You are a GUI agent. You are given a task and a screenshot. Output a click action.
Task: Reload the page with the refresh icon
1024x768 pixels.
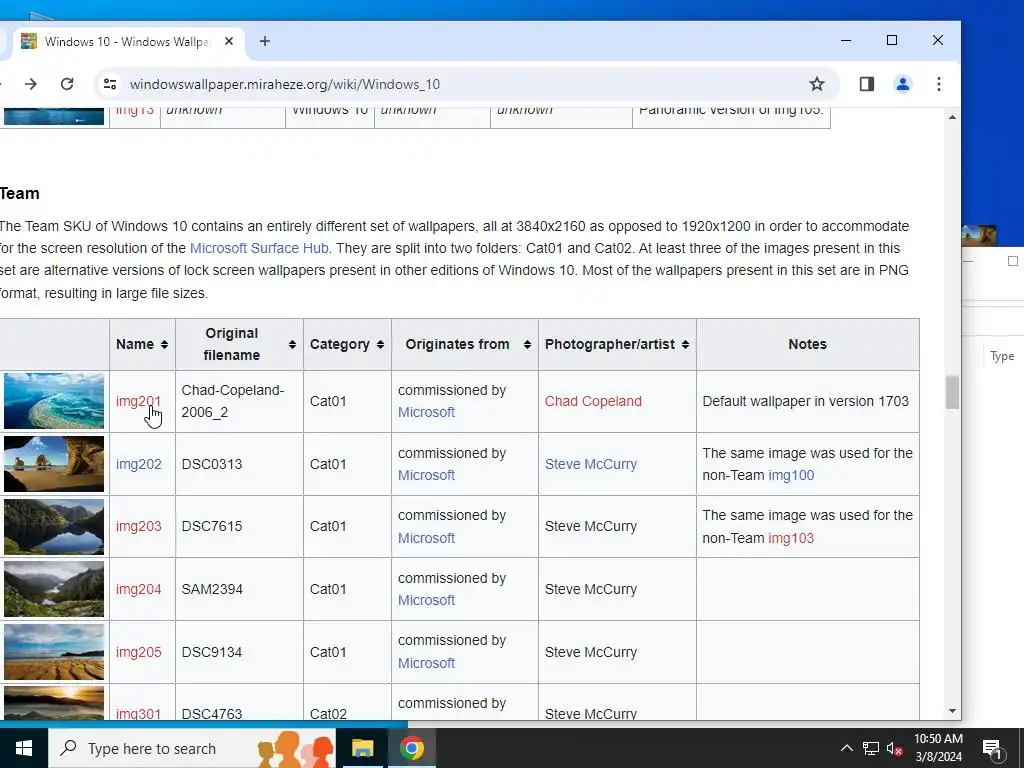[67, 84]
